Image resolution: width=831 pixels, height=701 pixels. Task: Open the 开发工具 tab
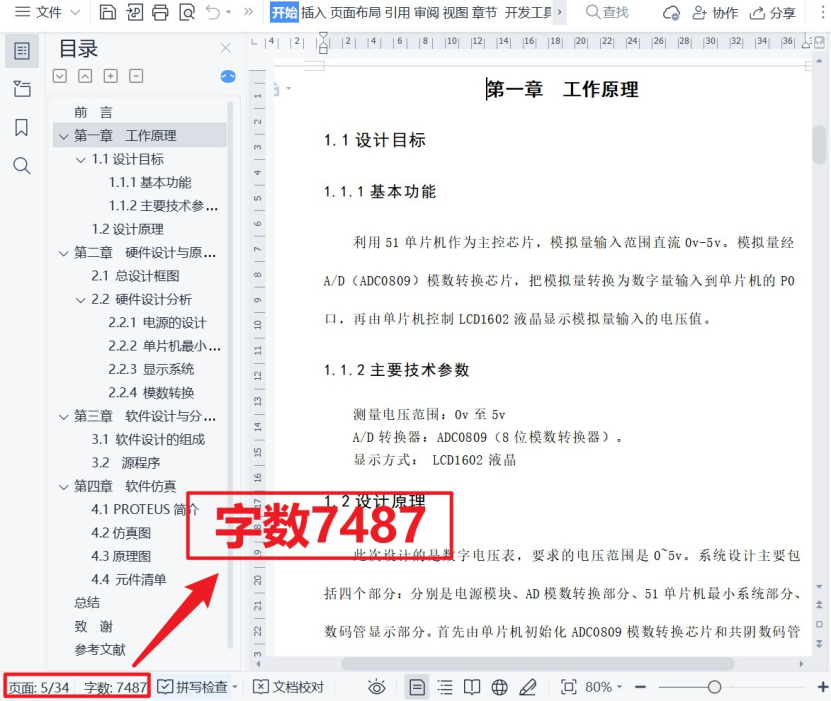tap(528, 12)
